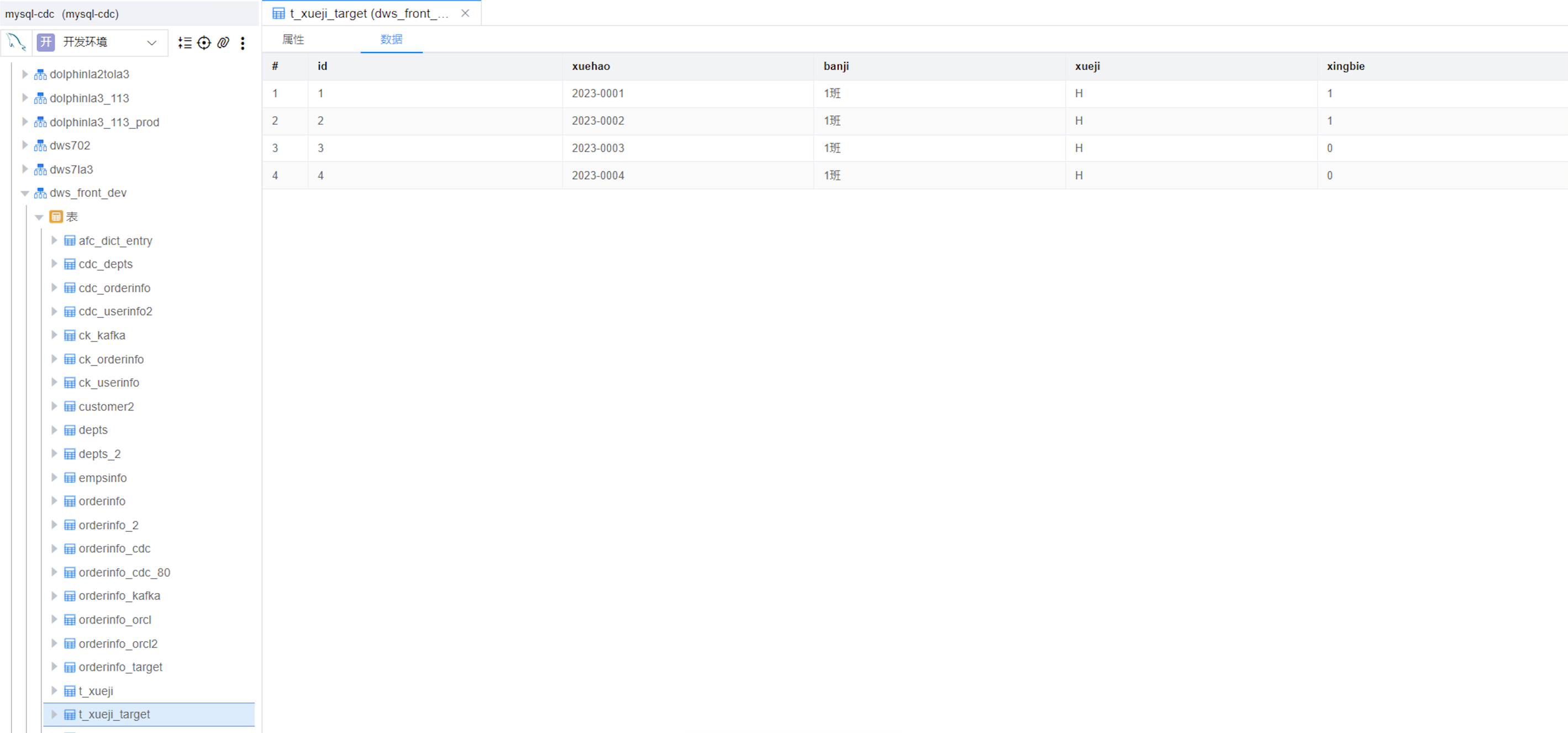The image size is (1568, 733).
Task: Click the locate target crosshair icon
Action: click(x=204, y=43)
